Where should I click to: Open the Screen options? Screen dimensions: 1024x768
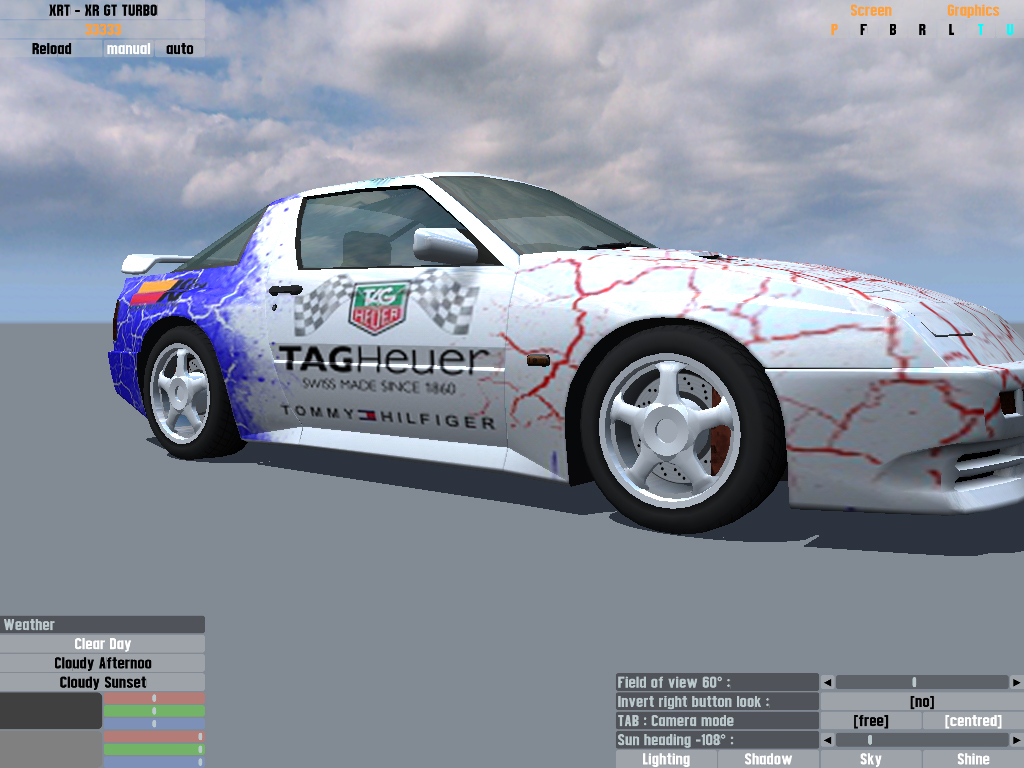point(871,10)
